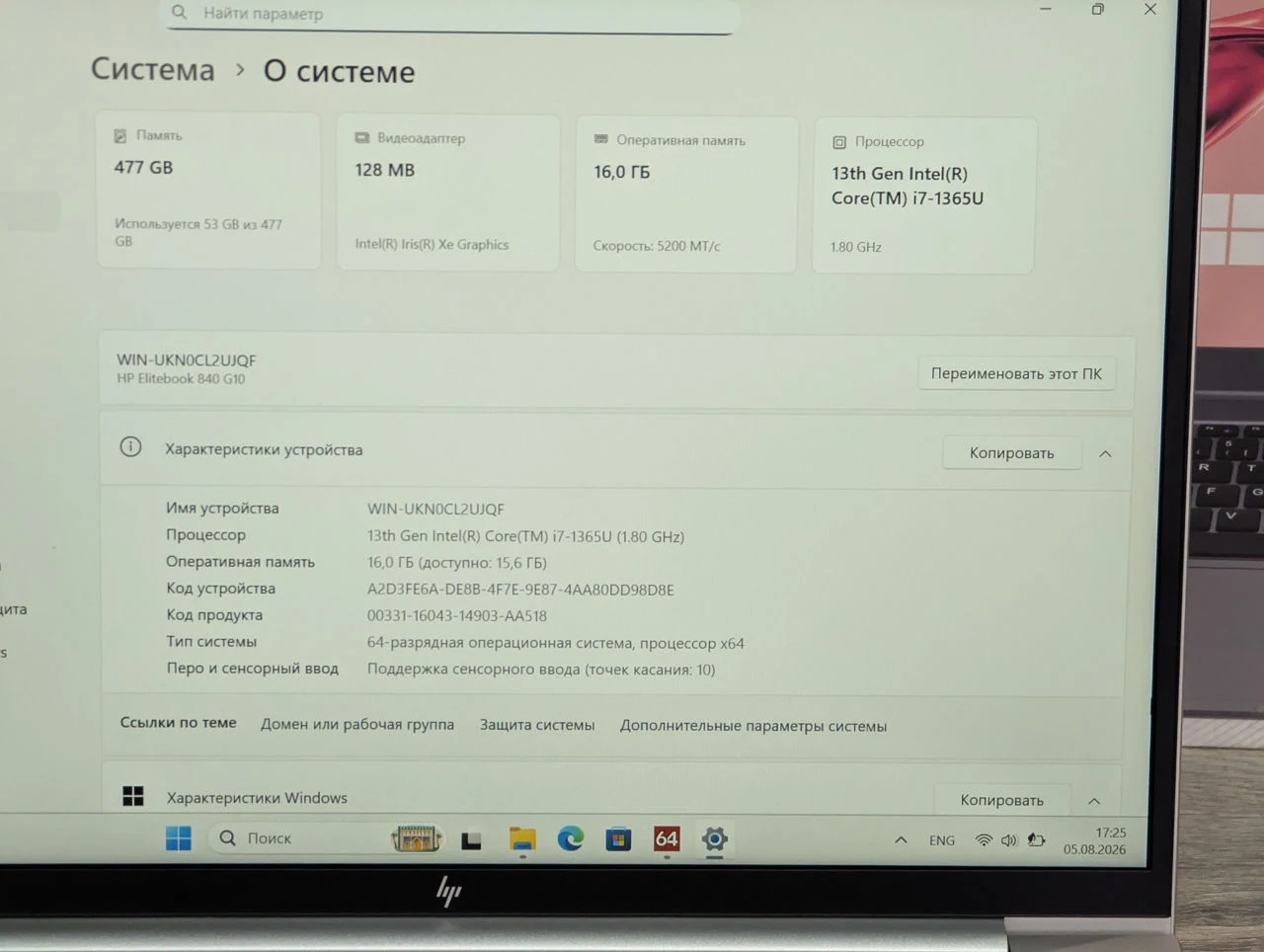Viewport: 1264px width, 952px height.
Task: Open the red 64 app icon
Action: click(667, 839)
